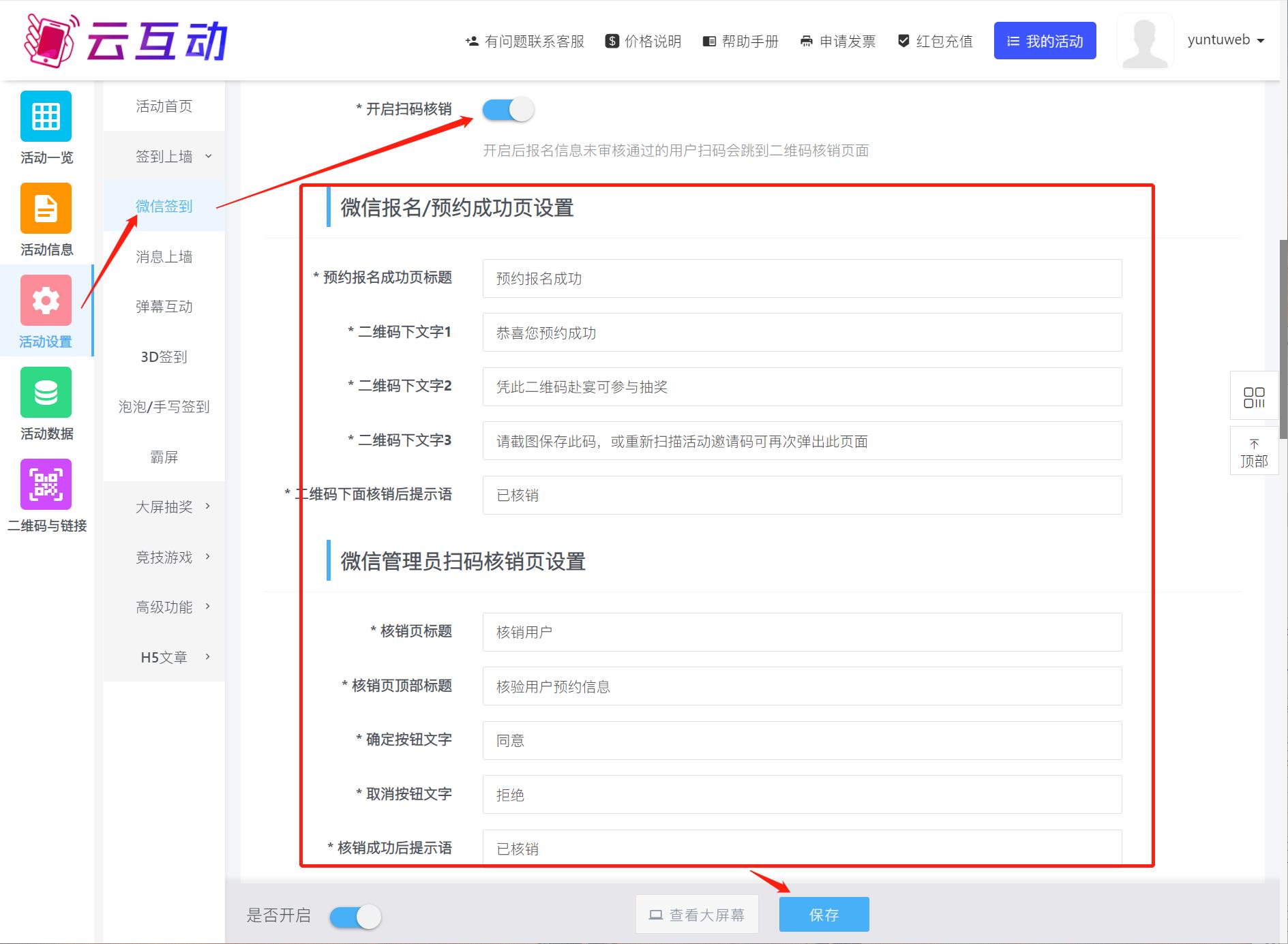Image resolution: width=1288 pixels, height=944 pixels.
Task: Go to 消息上墙 in the side menu
Action: tap(164, 257)
